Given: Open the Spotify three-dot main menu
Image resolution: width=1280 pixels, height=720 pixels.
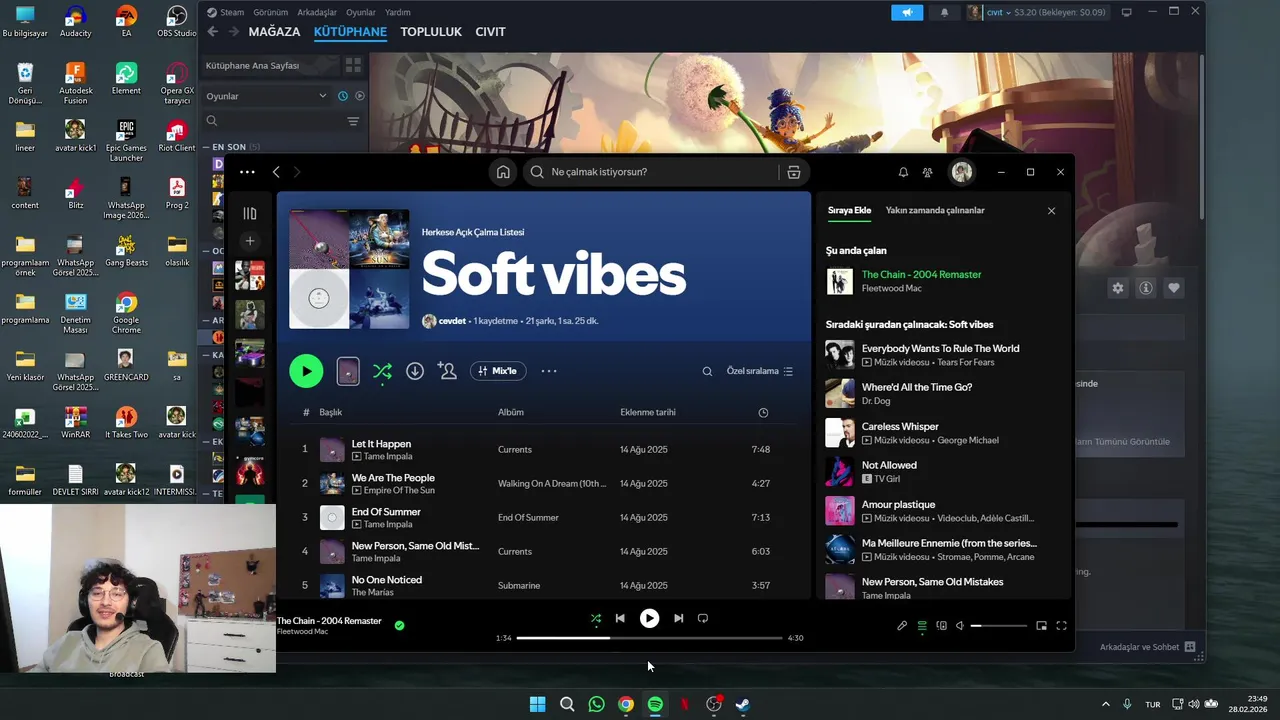Looking at the screenshot, I should tap(247, 172).
